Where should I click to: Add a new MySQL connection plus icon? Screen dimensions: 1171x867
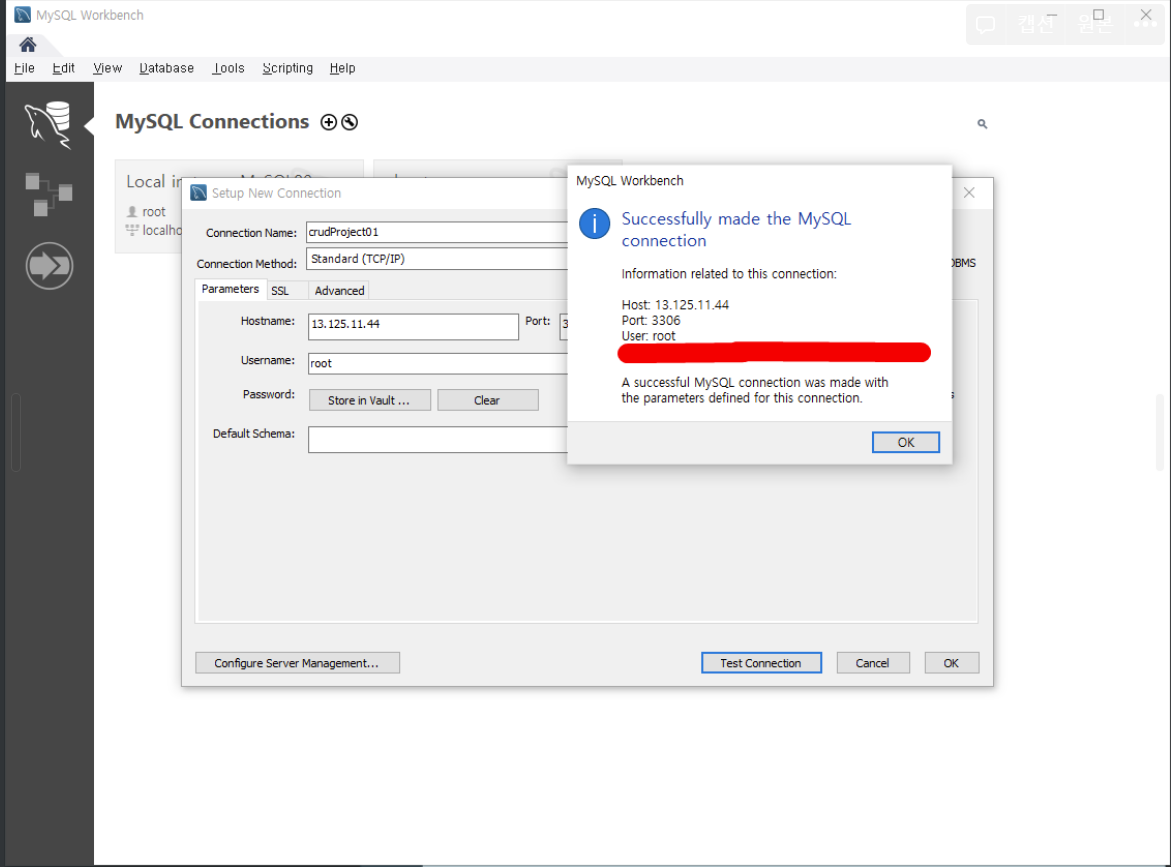(329, 122)
